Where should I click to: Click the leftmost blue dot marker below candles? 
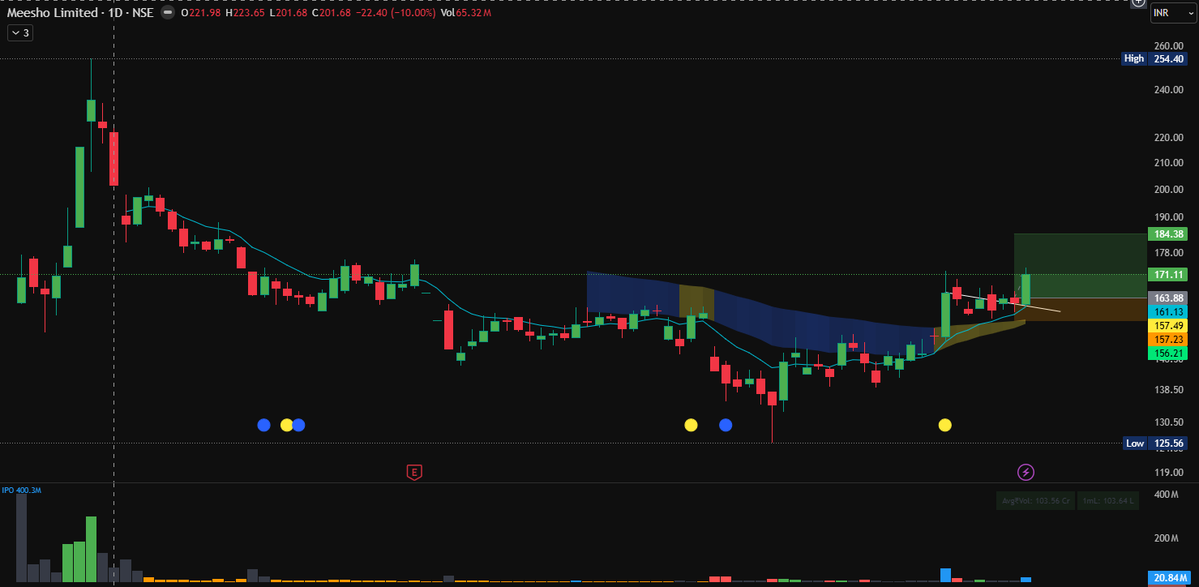[264, 425]
